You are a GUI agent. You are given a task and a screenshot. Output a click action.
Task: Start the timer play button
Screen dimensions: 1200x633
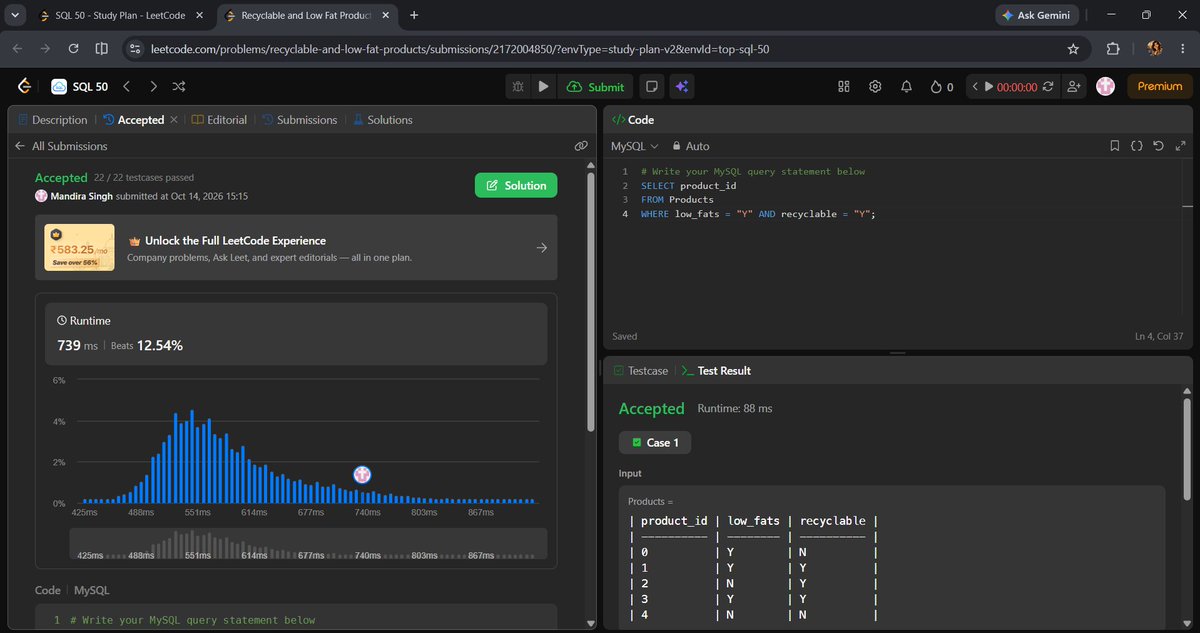pyautogui.click(x=989, y=87)
